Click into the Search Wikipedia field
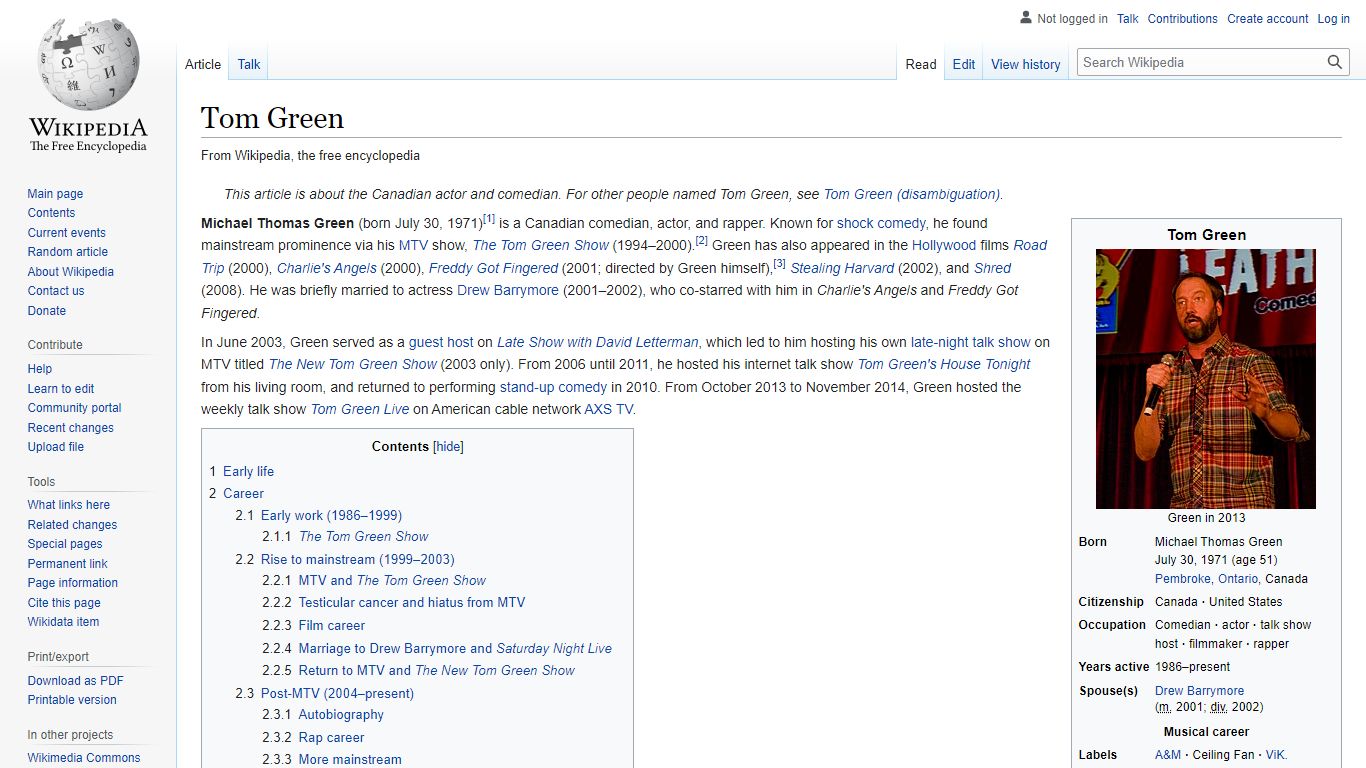This screenshot has width=1366, height=768. 1202,62
